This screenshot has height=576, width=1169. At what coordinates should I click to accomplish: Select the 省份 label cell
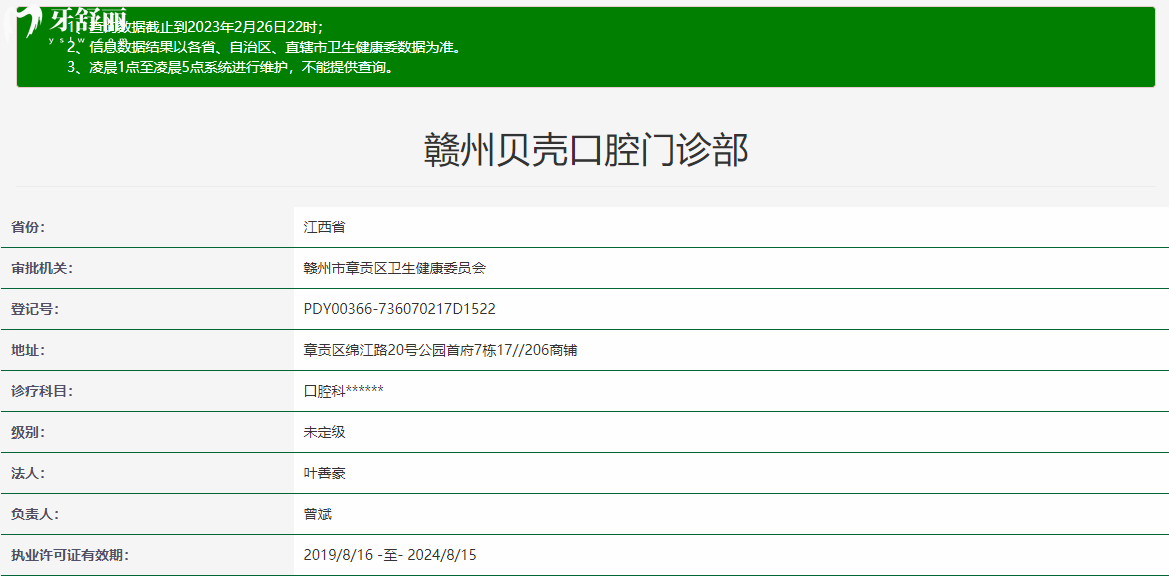tap(147, 227)
